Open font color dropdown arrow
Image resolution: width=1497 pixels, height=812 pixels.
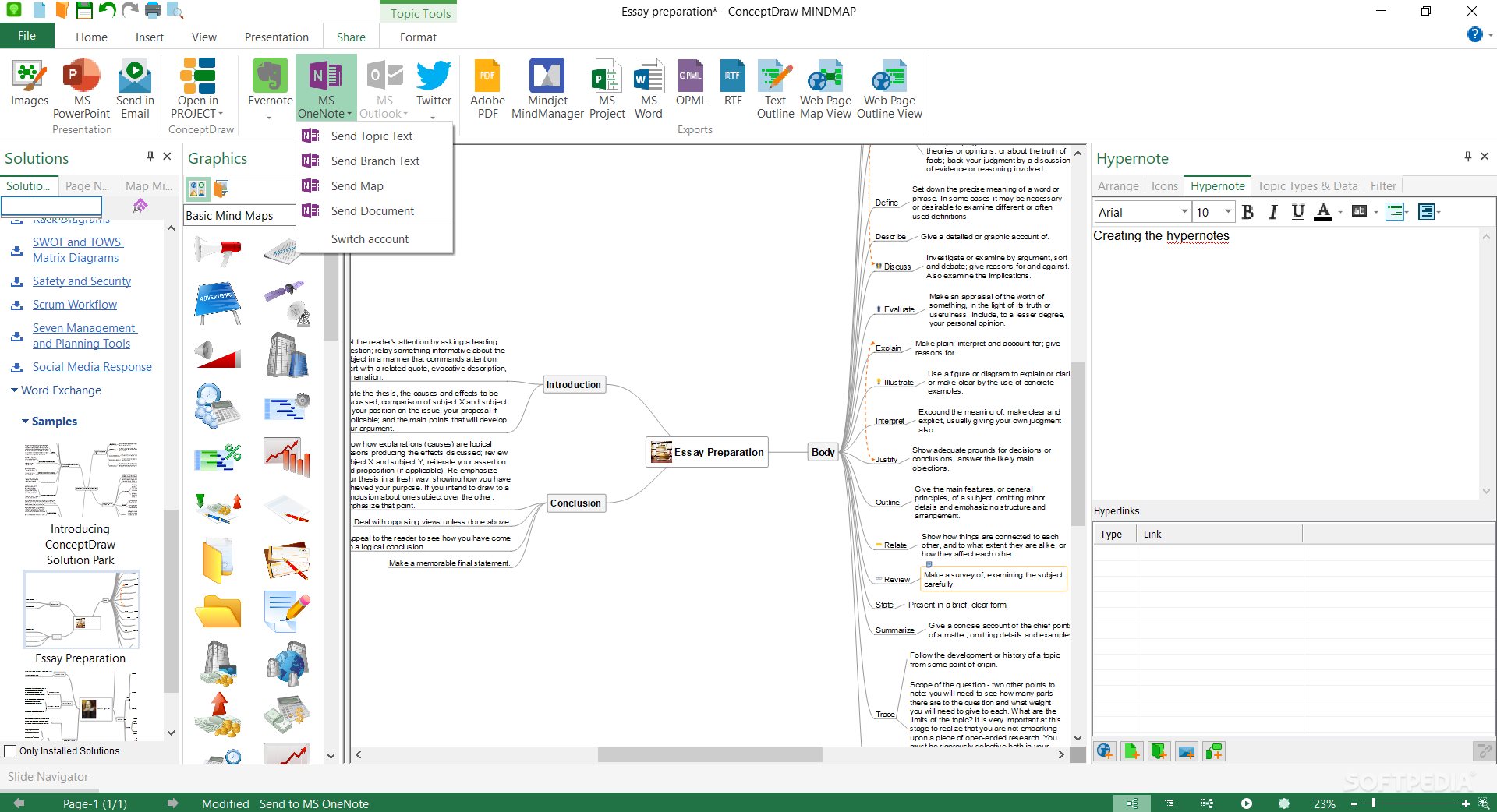tap(1340, 212)
